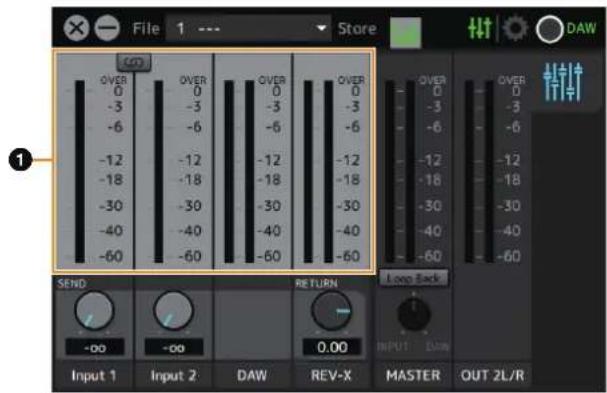
Task: Click the MASTER channel label
Action: click(x=413, y=375)
